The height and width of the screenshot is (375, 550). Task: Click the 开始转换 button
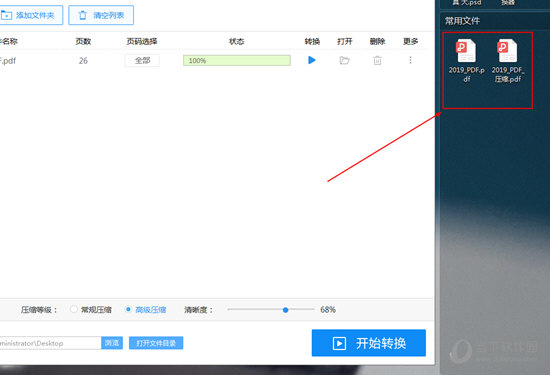(369, 343)
